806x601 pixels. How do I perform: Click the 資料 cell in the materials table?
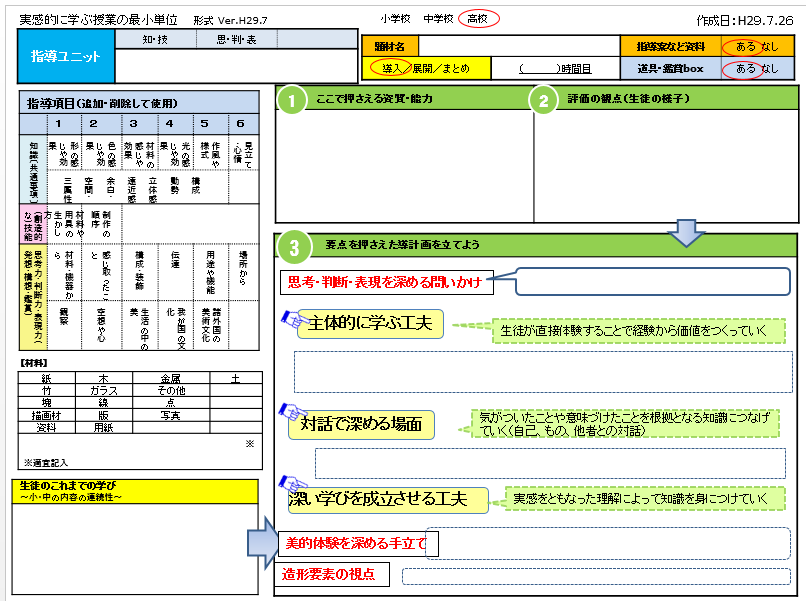pyautogui.click(x=46, y=427)
